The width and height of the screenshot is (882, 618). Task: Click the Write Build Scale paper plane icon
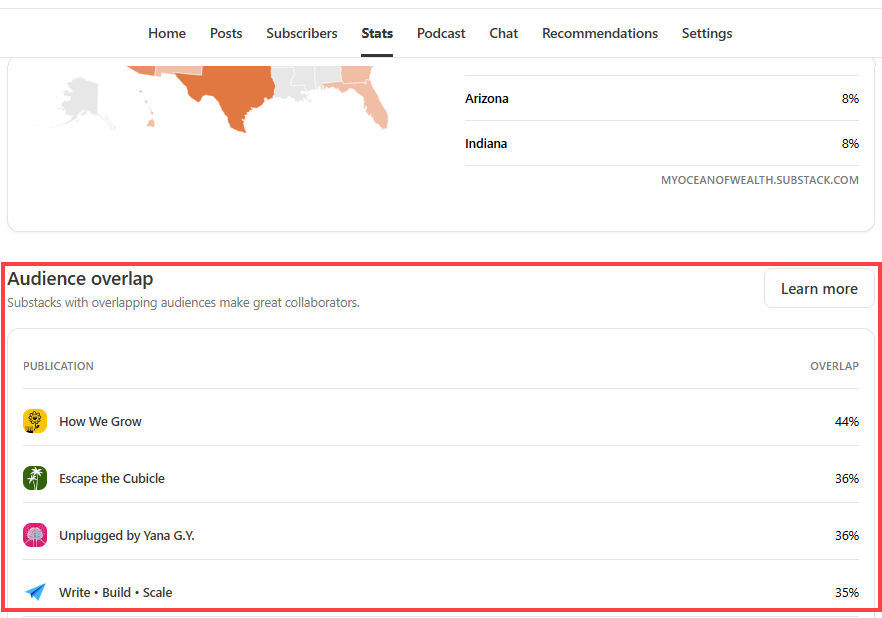[x=35, y=592]
